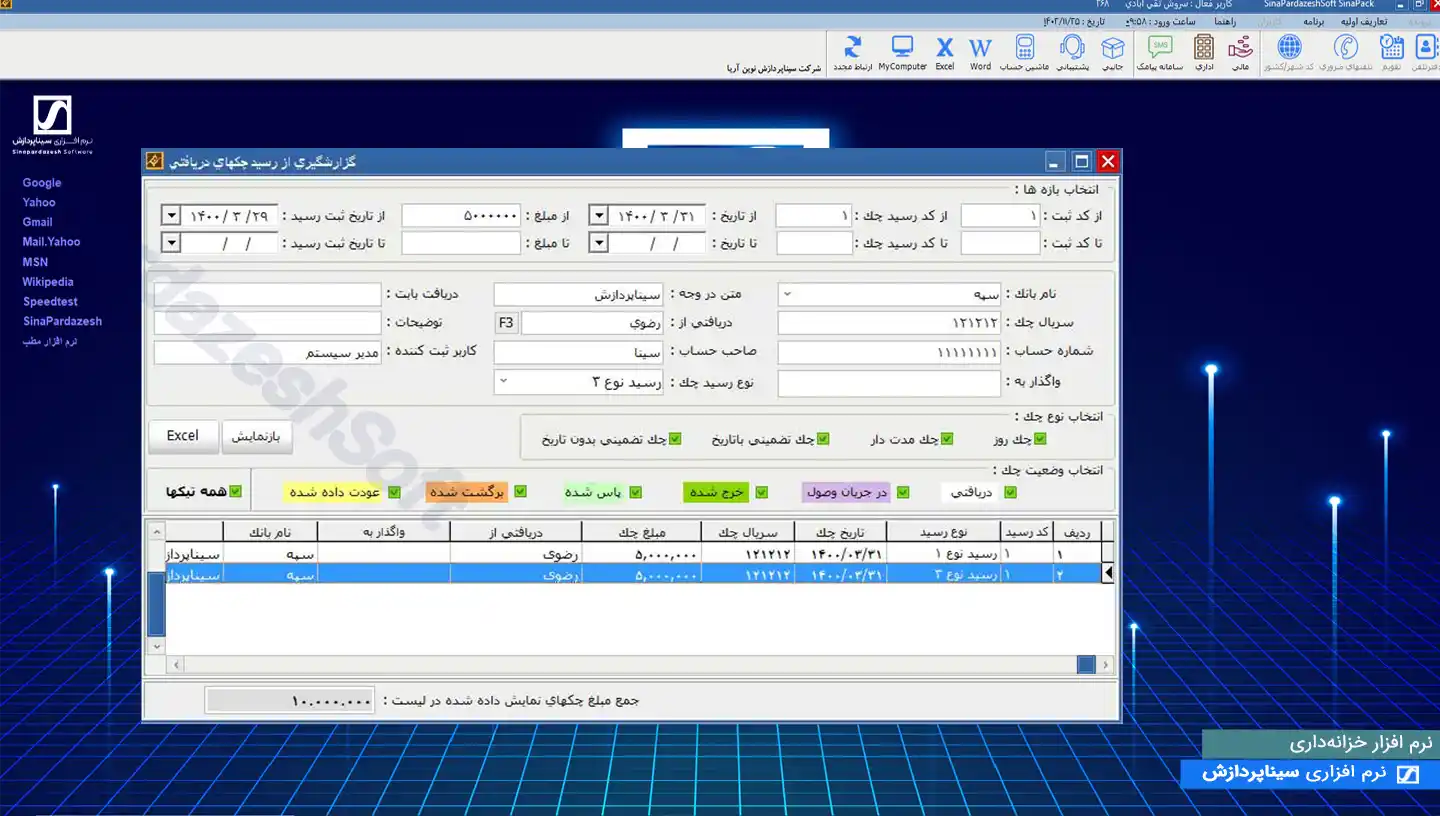Click the report dialog title bar icon
1440x816 pixels.
point(154,161)
